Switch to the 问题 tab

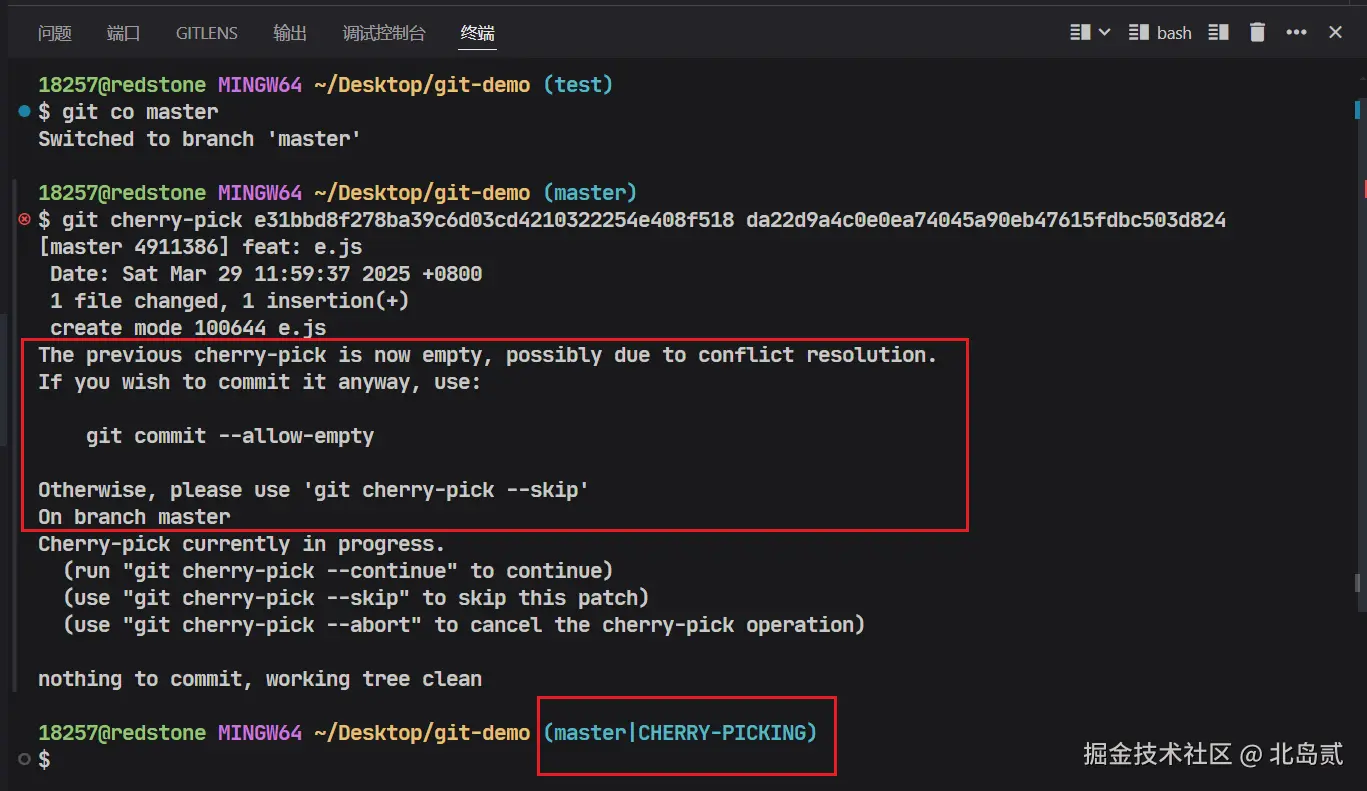click(x=55, y=33)
